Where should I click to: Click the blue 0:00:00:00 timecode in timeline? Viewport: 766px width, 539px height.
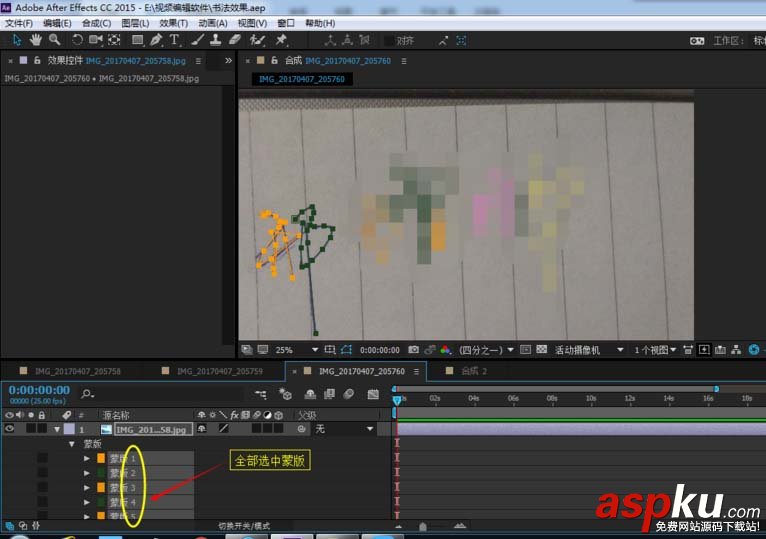pos(39,390)
